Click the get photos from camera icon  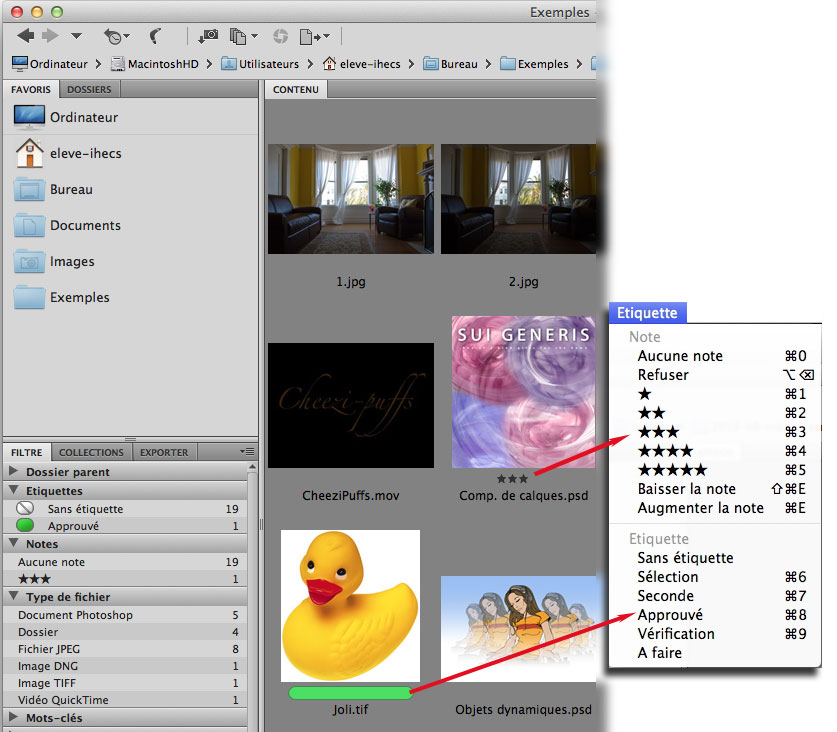coord(208,36)
